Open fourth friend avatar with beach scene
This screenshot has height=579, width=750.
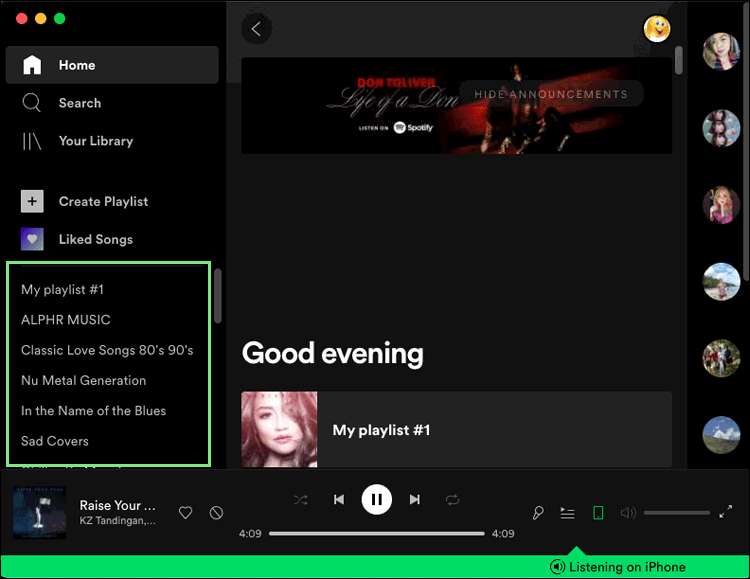point(721,281)
